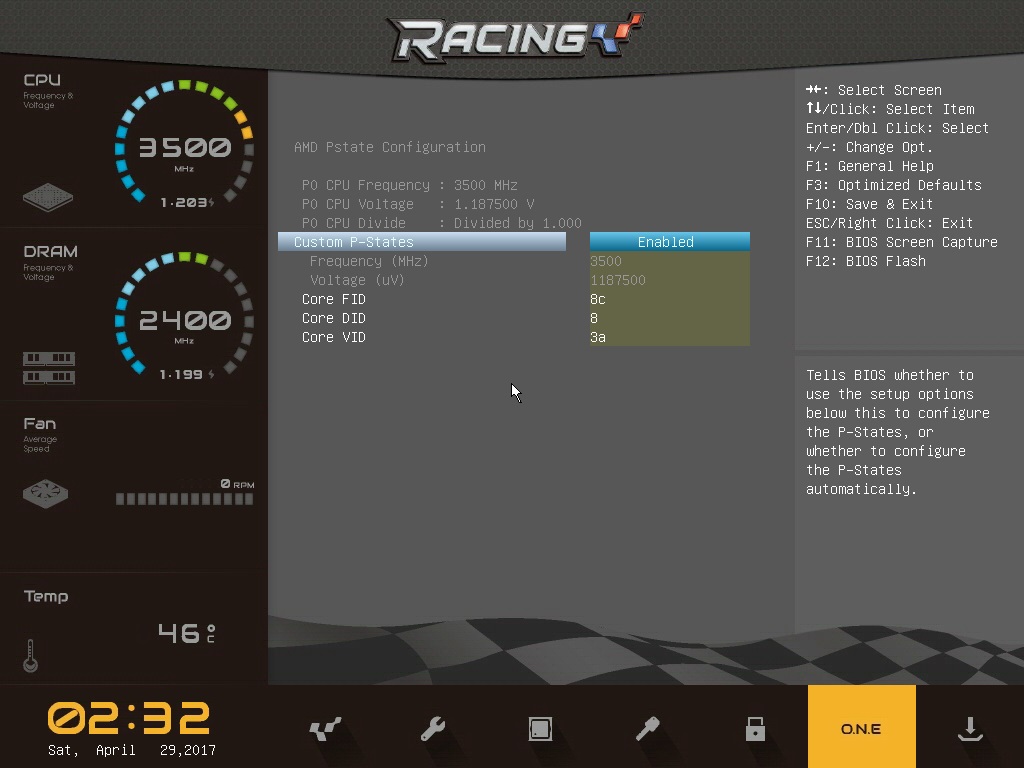Click the CPU chip icon
The width and height of the screenshot is (1024, 768).
coord(48,197)
